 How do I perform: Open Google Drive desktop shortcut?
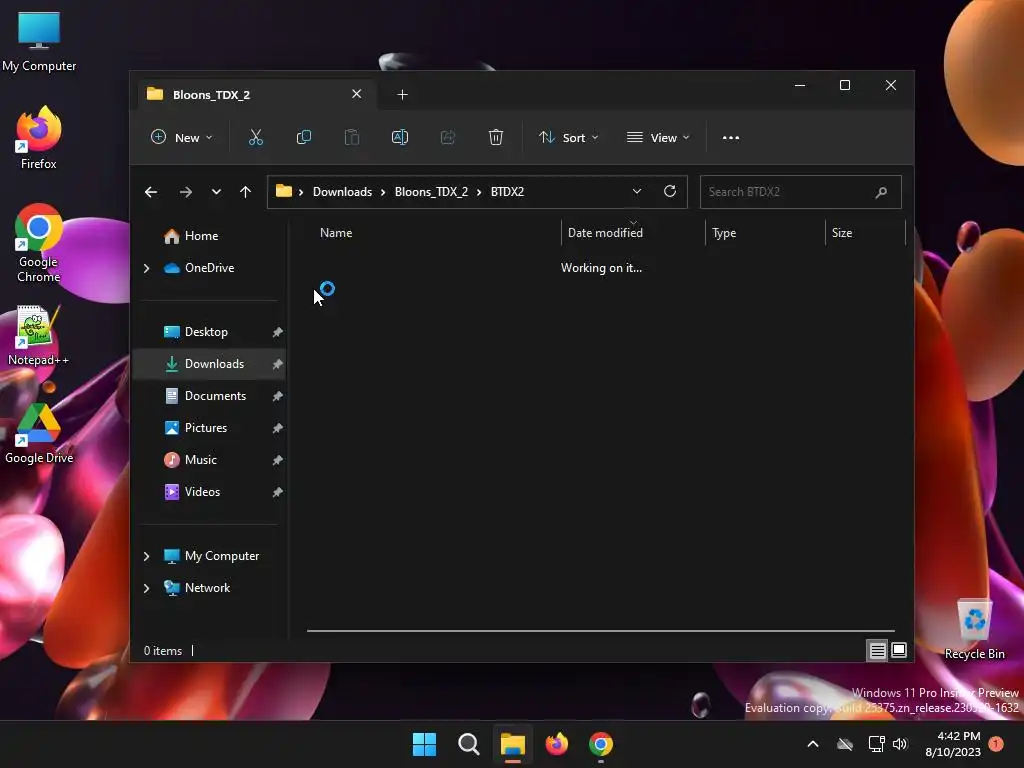(x=39, y=434)
